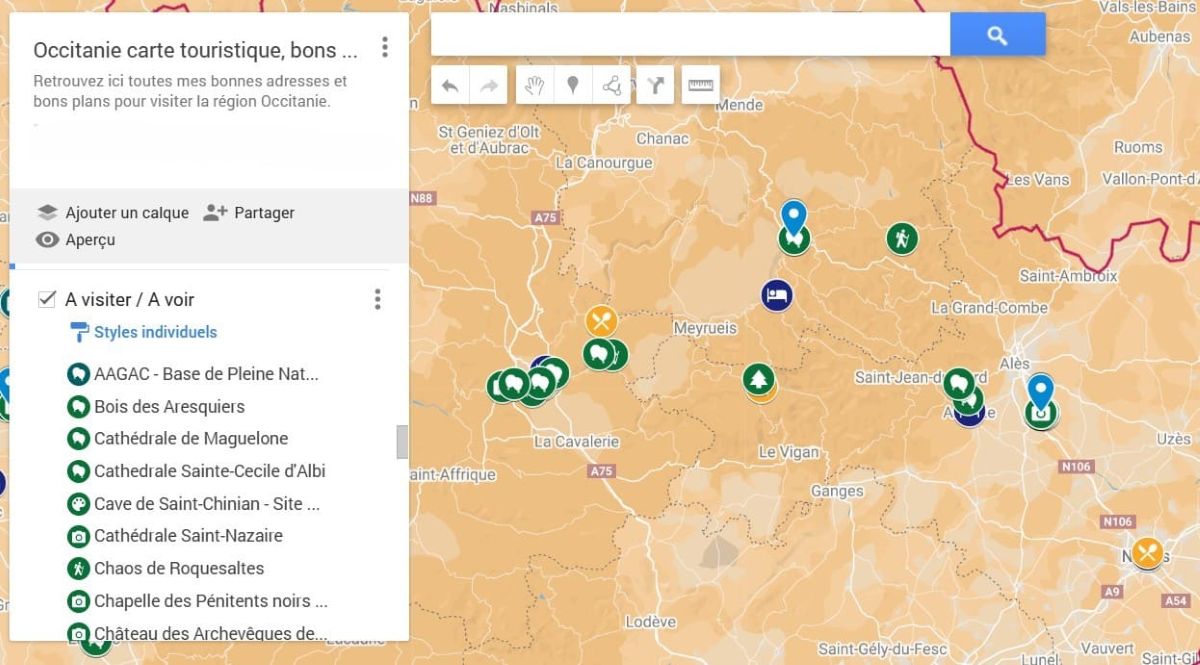
Task: Click the 'La Grand-Combe' map label
Action: tap(989, 308)
